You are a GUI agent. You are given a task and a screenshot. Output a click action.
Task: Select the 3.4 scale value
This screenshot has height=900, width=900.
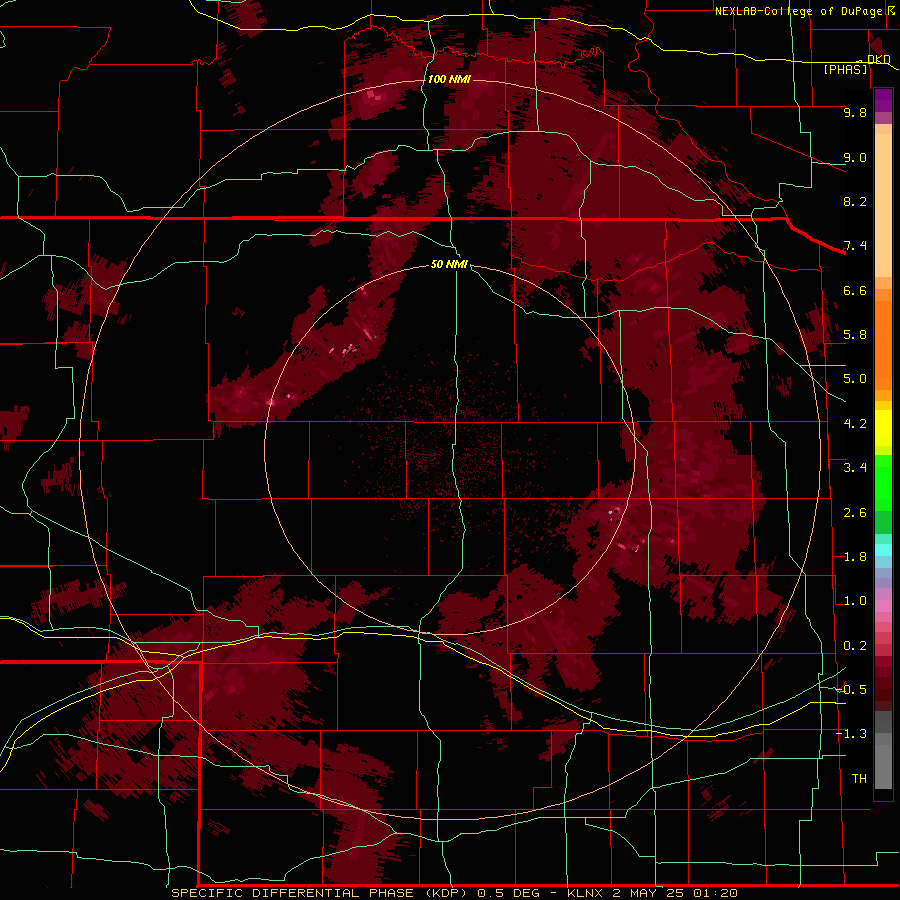click(x=855, y=468)
